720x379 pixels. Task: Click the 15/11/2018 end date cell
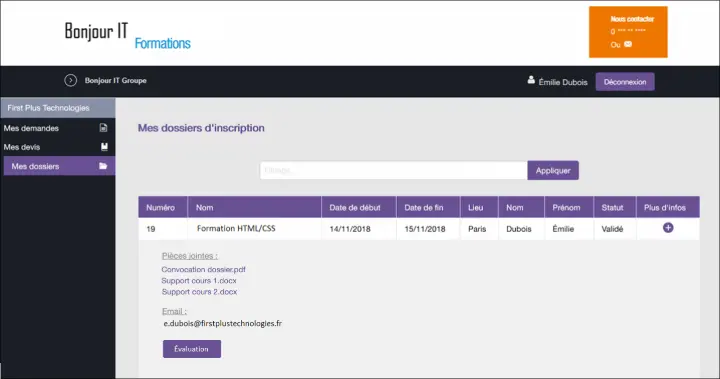pos(428,229)
